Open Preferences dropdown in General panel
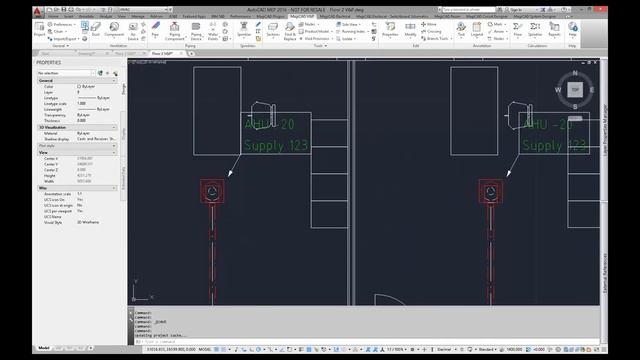The image size is (640, 360). pos(62,24)
